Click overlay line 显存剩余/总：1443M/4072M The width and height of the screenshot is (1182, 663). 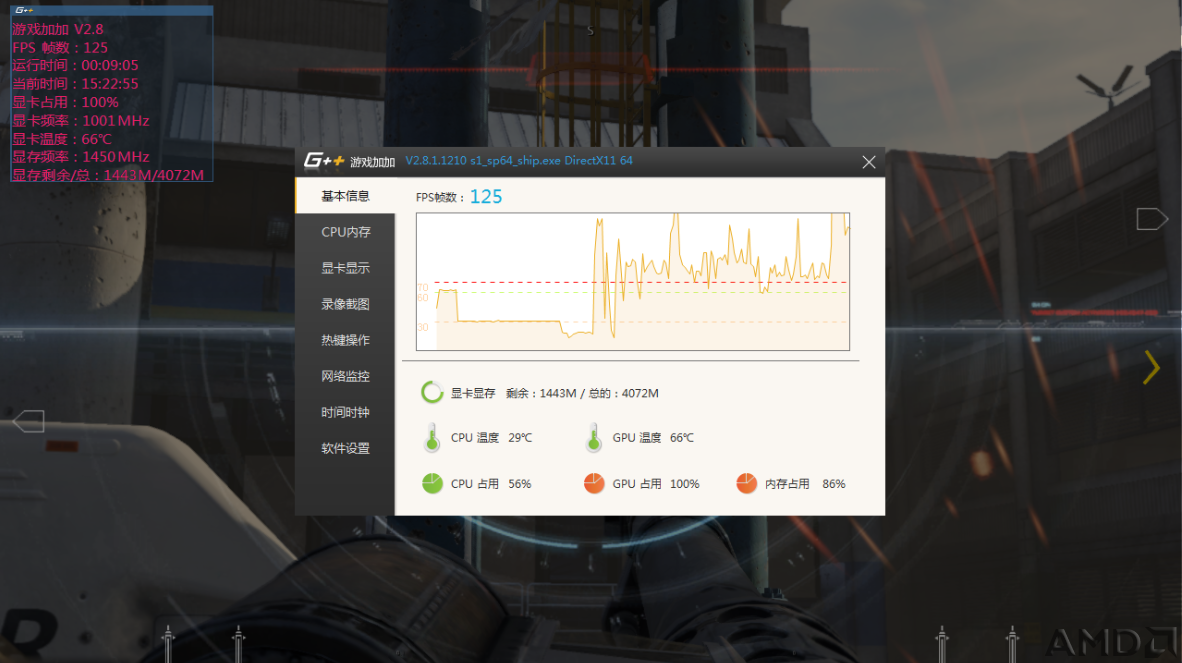[108, 175]
